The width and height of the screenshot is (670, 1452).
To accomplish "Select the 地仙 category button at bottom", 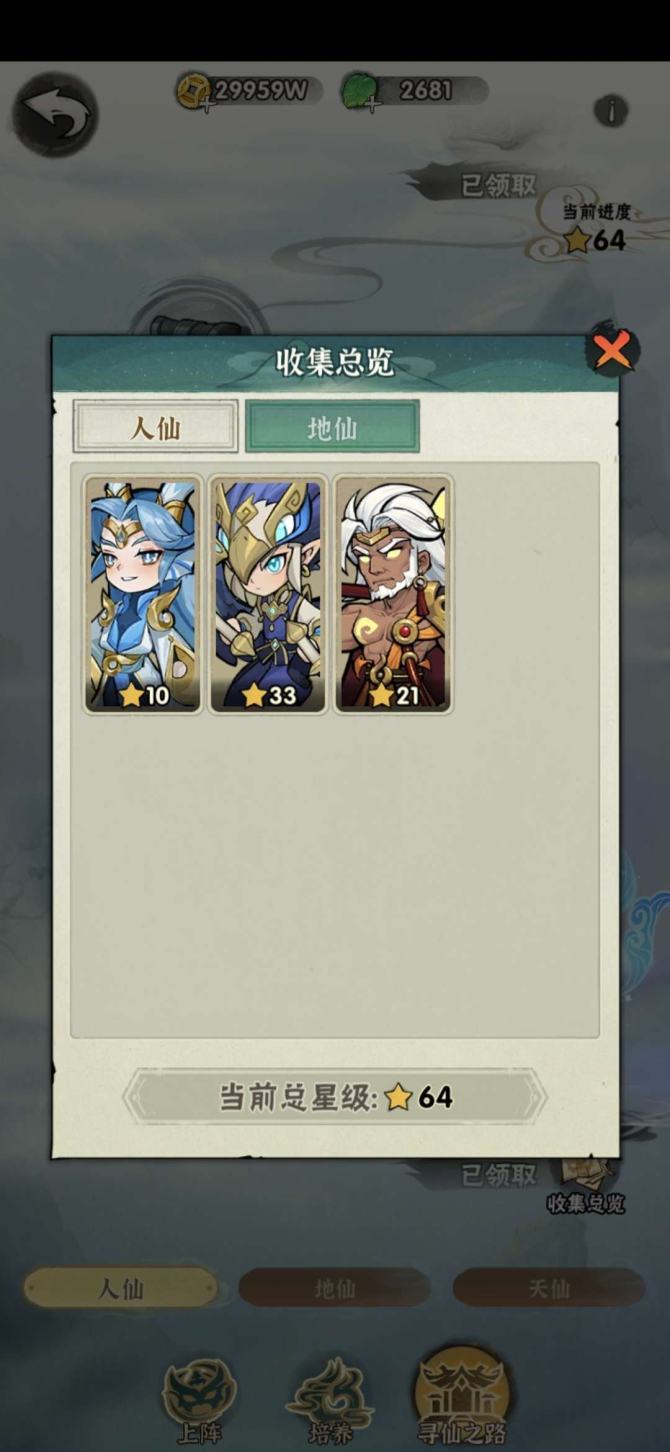I will tap(334, 1288).
